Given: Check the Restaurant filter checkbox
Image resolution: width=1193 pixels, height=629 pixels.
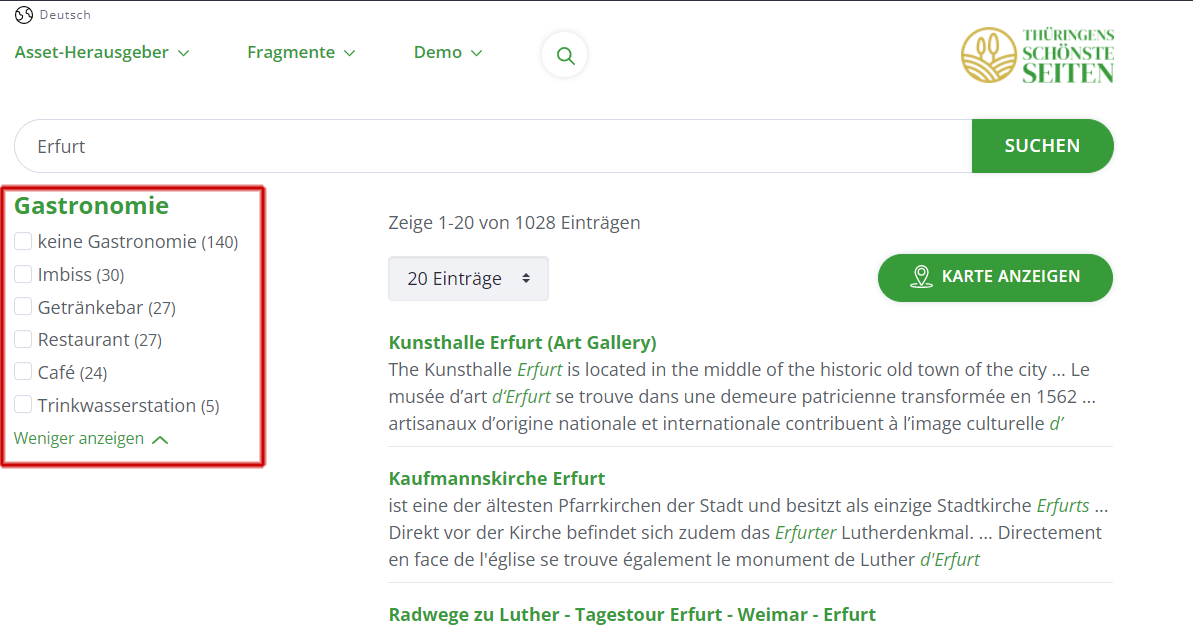Looking at the screenshot, I should click(x=23, y=339).
